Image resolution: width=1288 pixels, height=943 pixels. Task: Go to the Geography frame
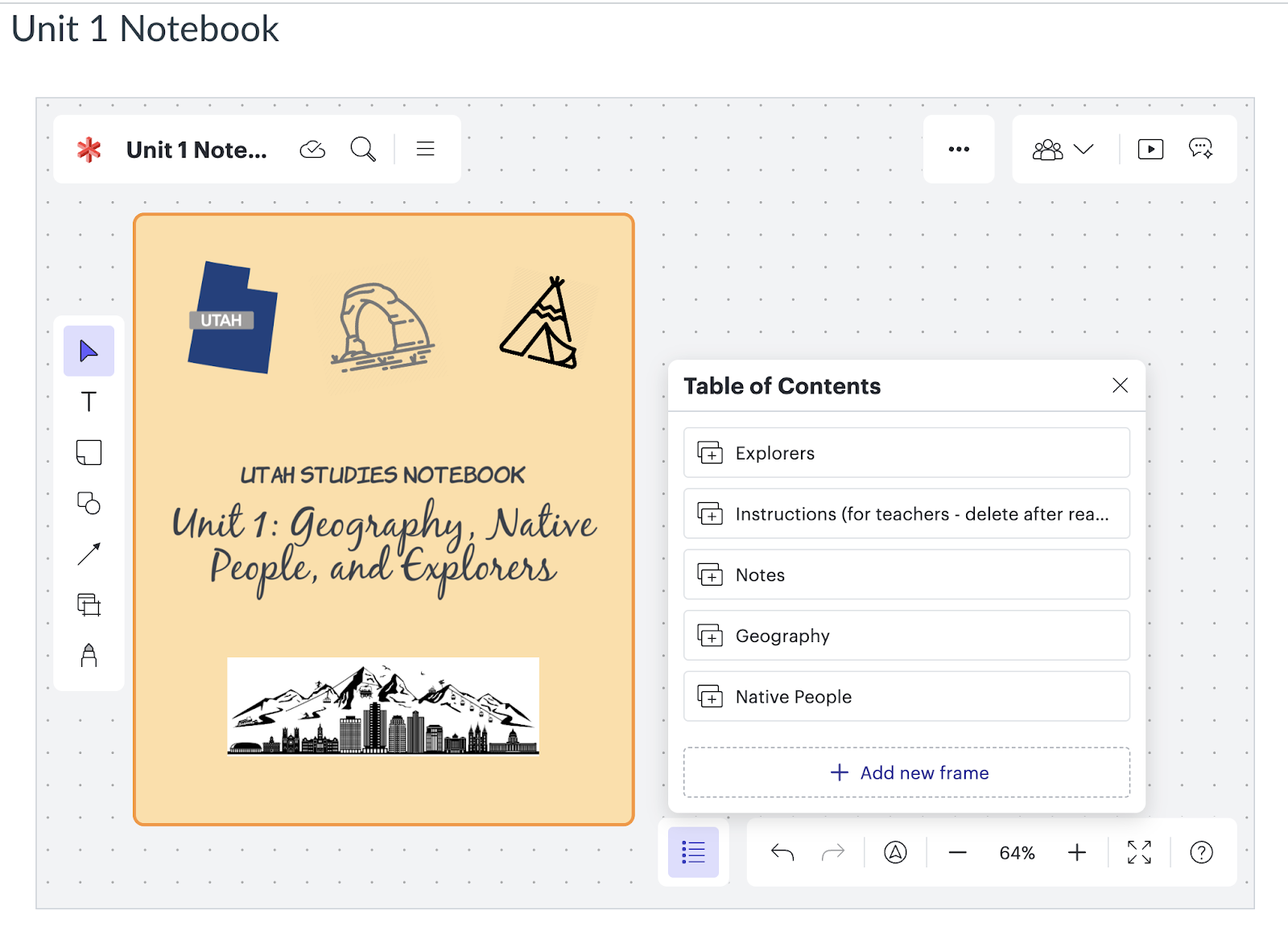click(x=906, y=636)
